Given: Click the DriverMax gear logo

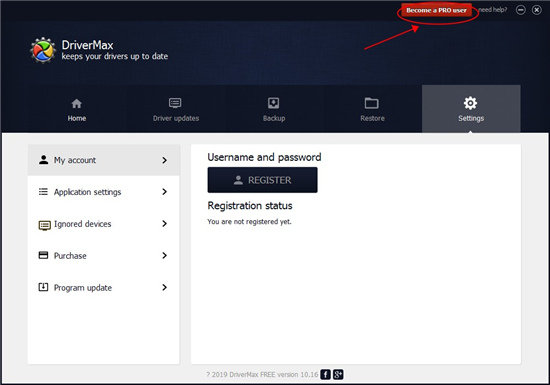Looking at the screenshot, I should (43, 50).
